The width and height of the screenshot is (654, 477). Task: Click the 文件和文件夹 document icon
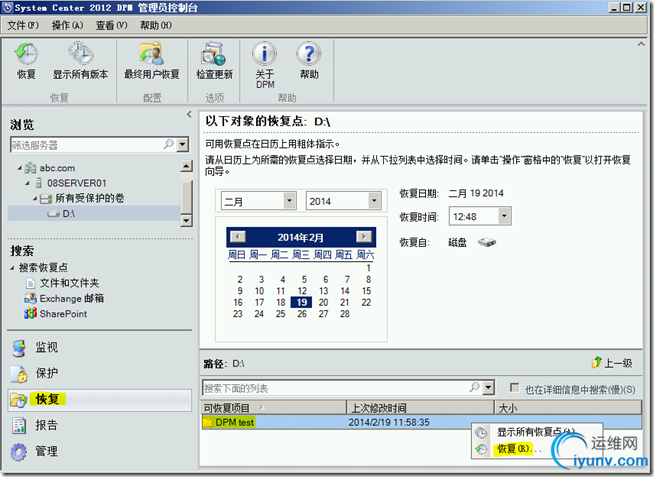30,283
